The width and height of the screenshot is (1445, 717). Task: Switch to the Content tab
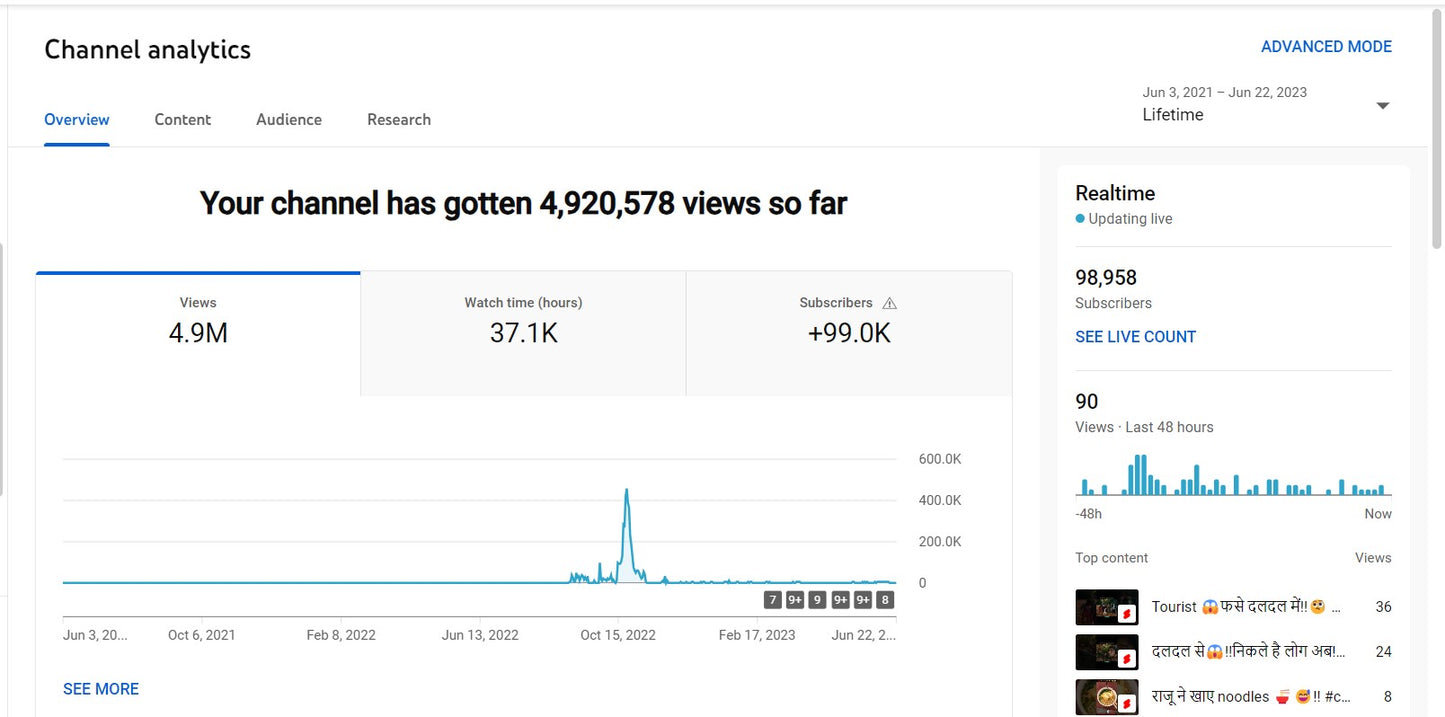182,119
